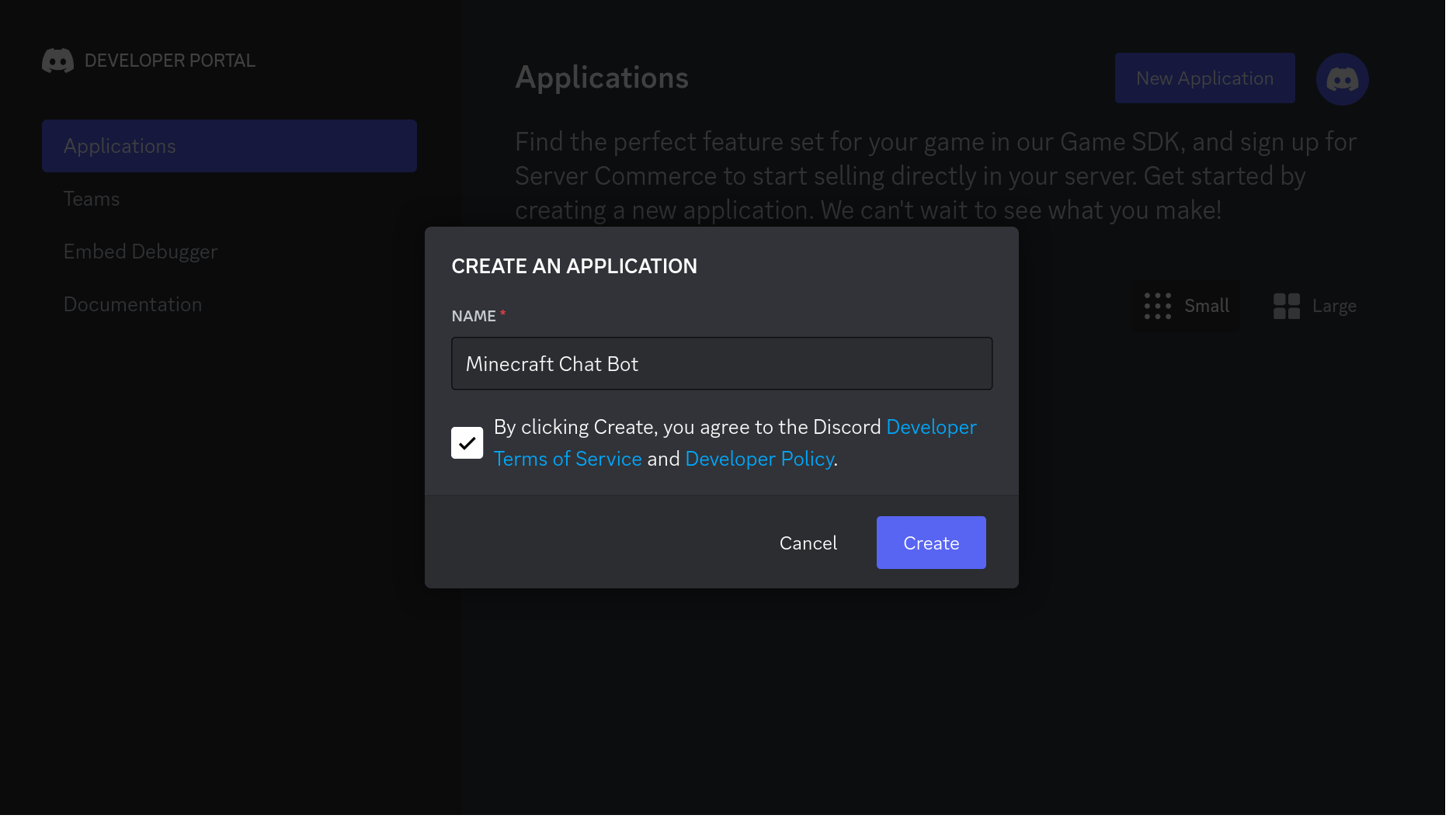Select the Large grid view icon
The image size is (1456, 822).
[1287, 306]
